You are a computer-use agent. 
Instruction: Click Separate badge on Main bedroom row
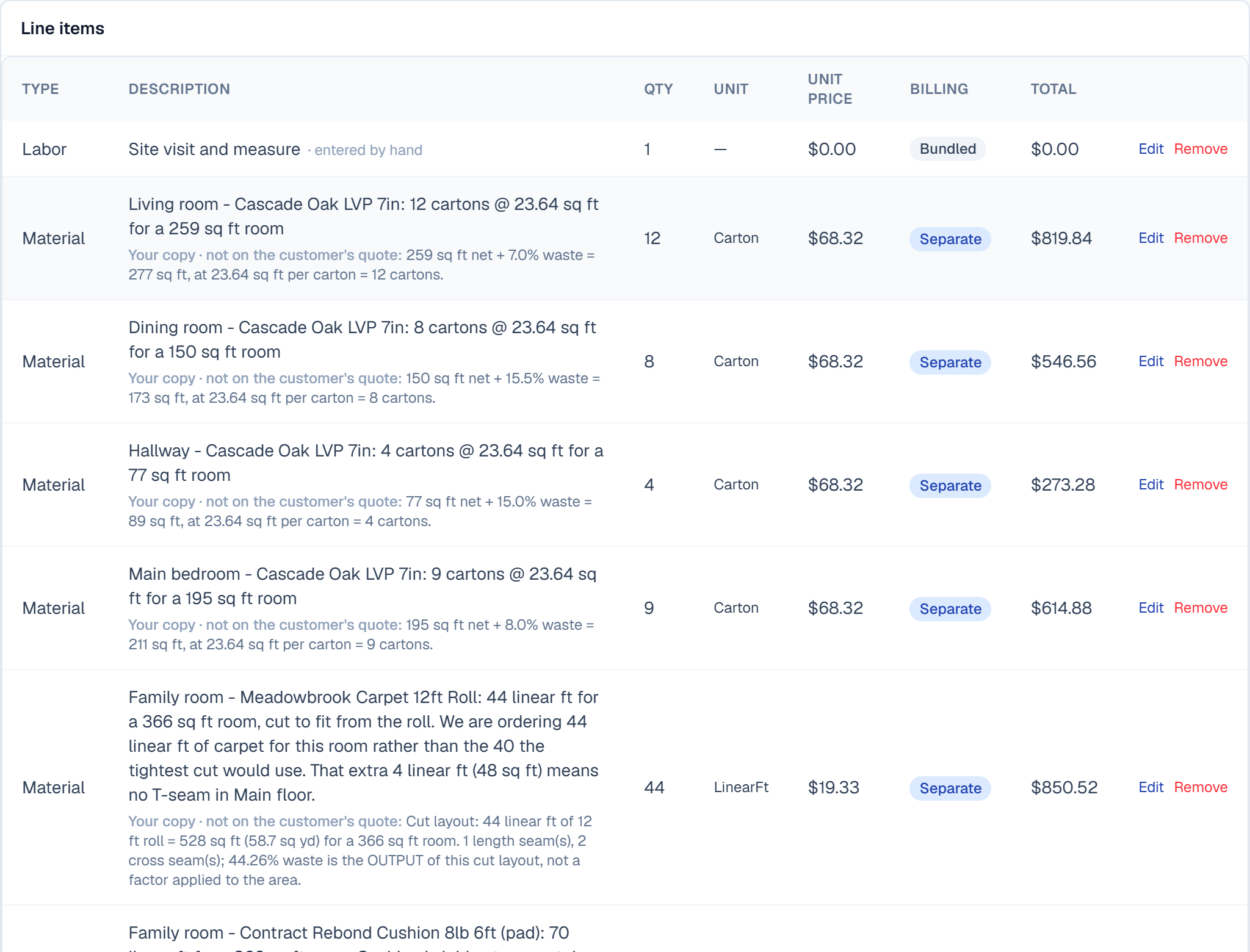tap(950, 609)
